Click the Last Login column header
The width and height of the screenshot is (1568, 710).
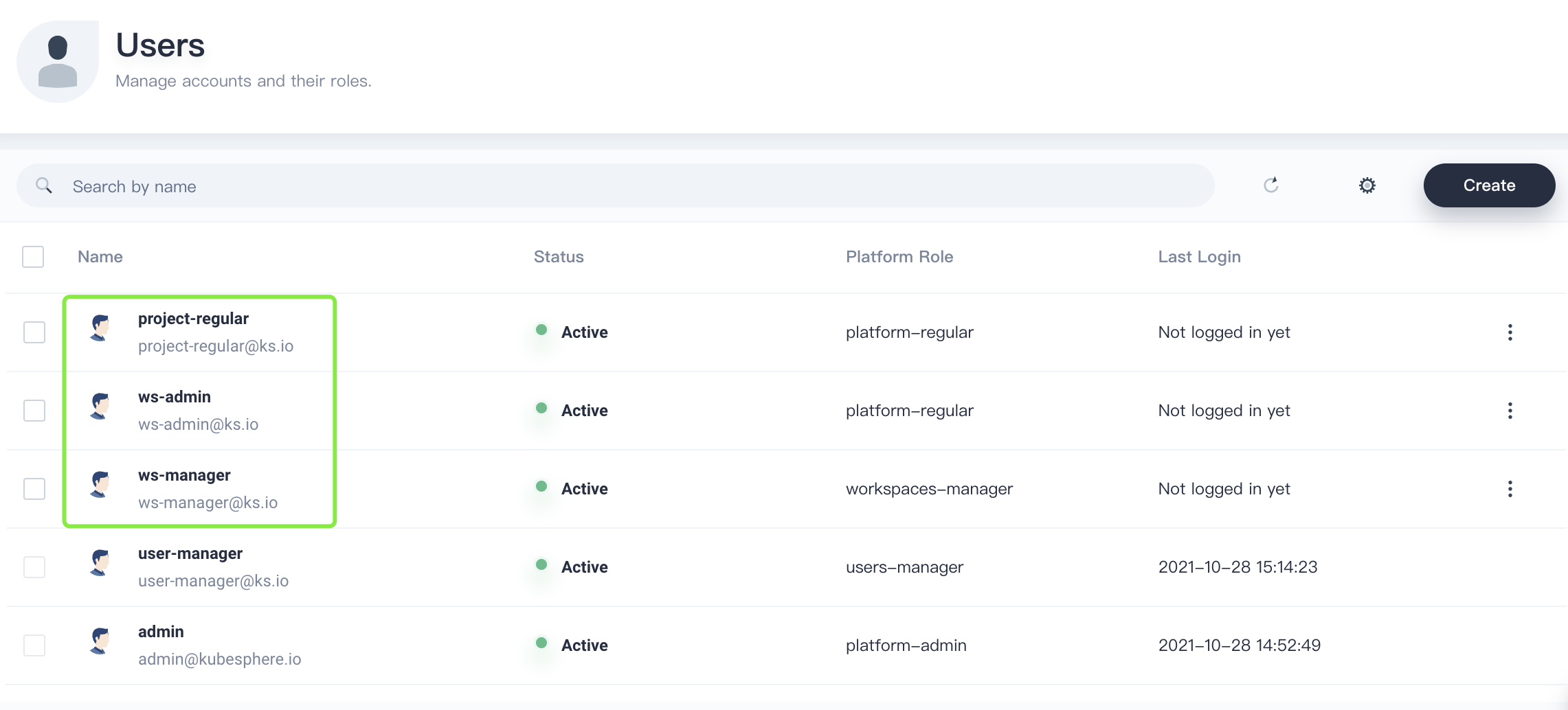click(1199, 257)
